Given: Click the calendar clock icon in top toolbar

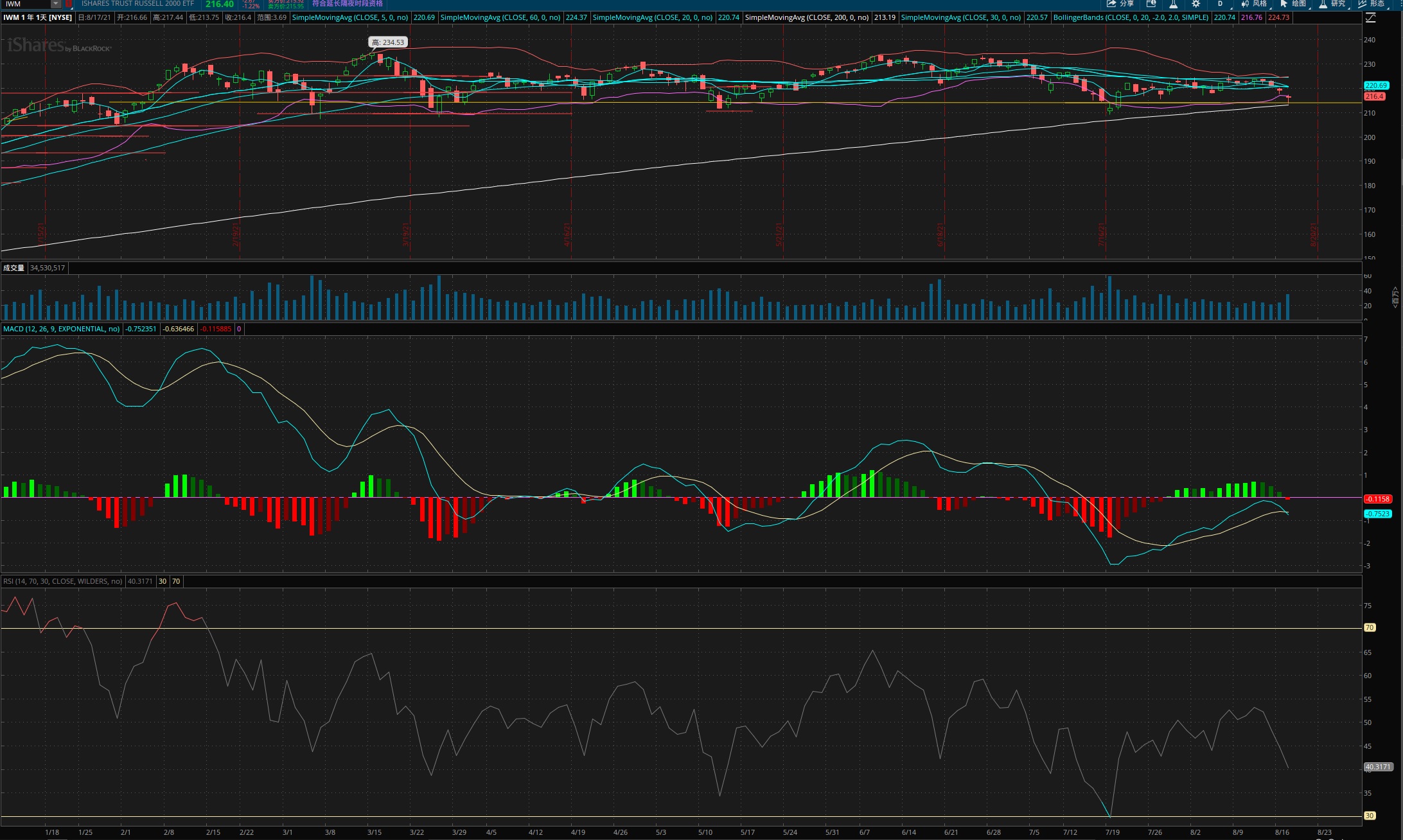Looking at the screenshot, I should (1151, 4).
